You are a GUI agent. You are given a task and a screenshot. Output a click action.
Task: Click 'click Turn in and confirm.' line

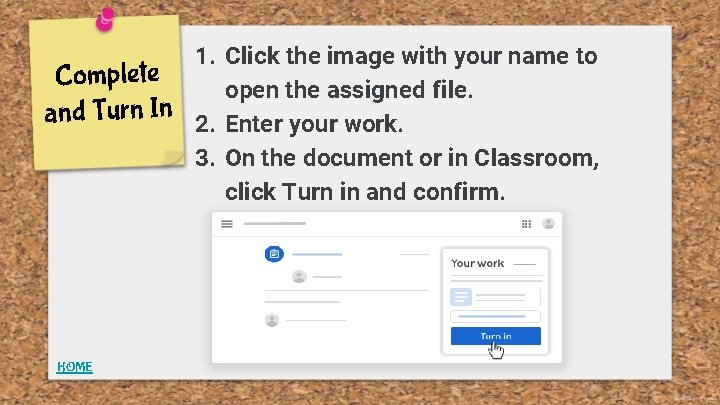[365, 192]
